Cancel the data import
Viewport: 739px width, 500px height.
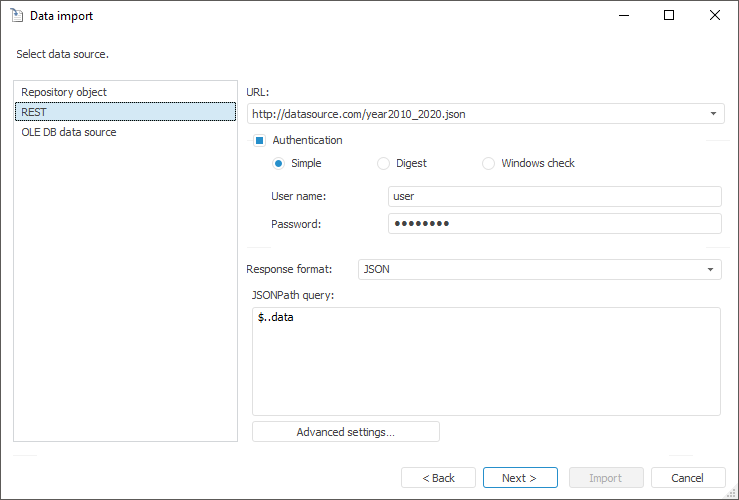click(688, 478)
